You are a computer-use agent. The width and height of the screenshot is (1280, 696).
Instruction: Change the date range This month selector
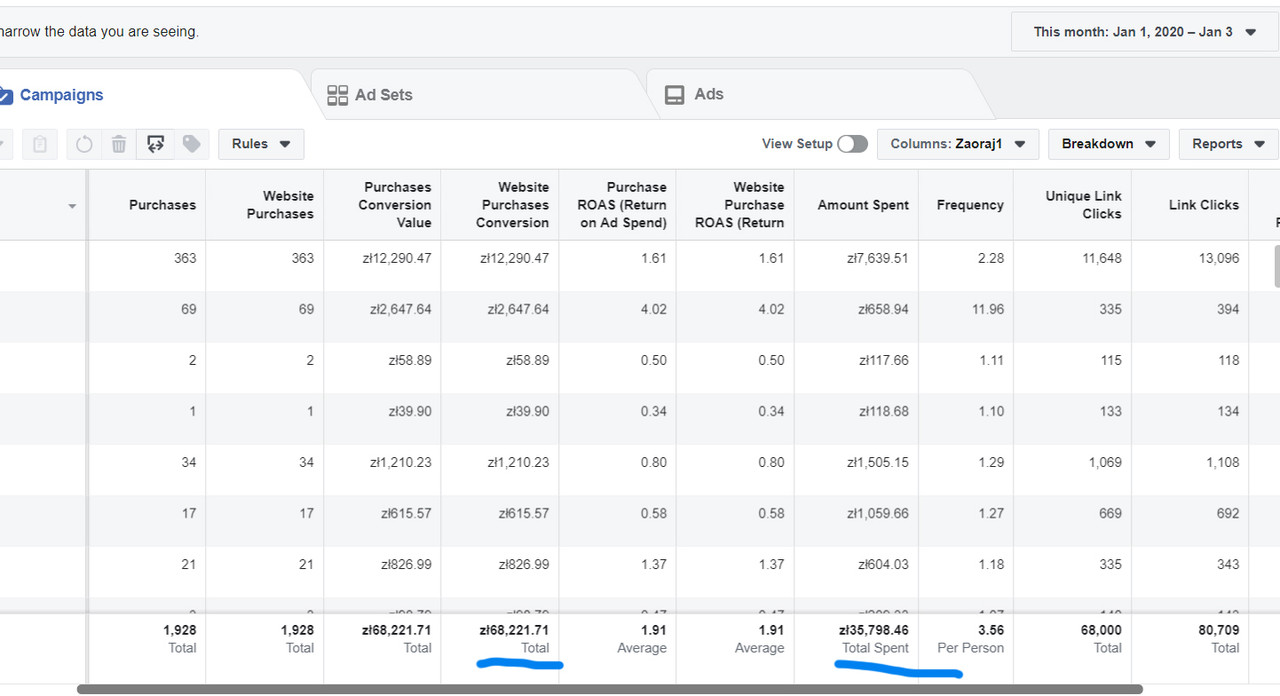pos(1144,32)
